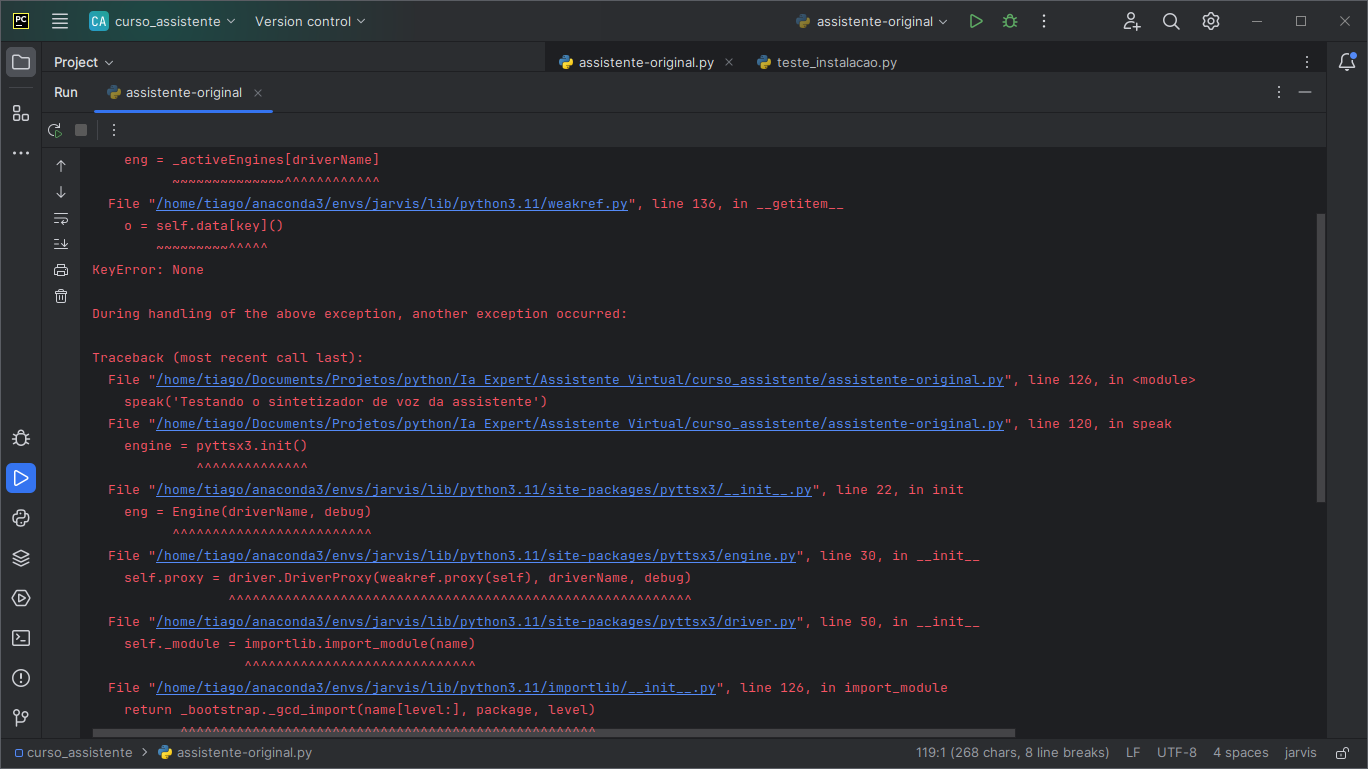Open the Terminal tool window
Screen dimensions: 1368x769
tap(21, 638)
